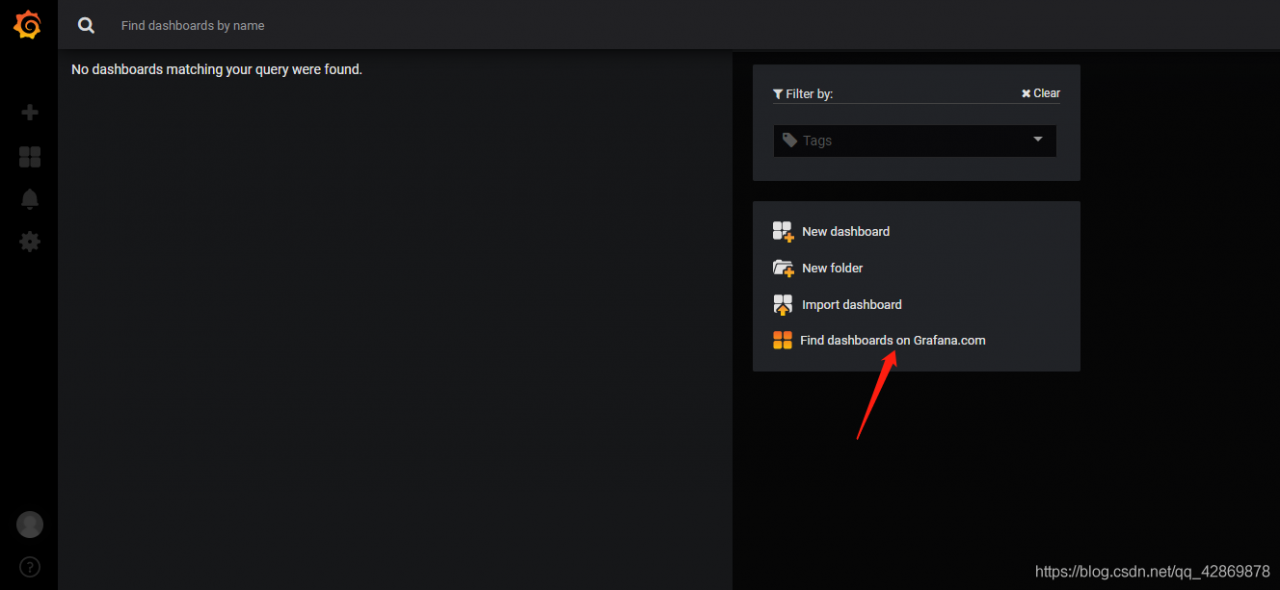Open the Create plus menu in sidebar
The height and width of the screenshot is (590, 1280).
pos(30,113)
